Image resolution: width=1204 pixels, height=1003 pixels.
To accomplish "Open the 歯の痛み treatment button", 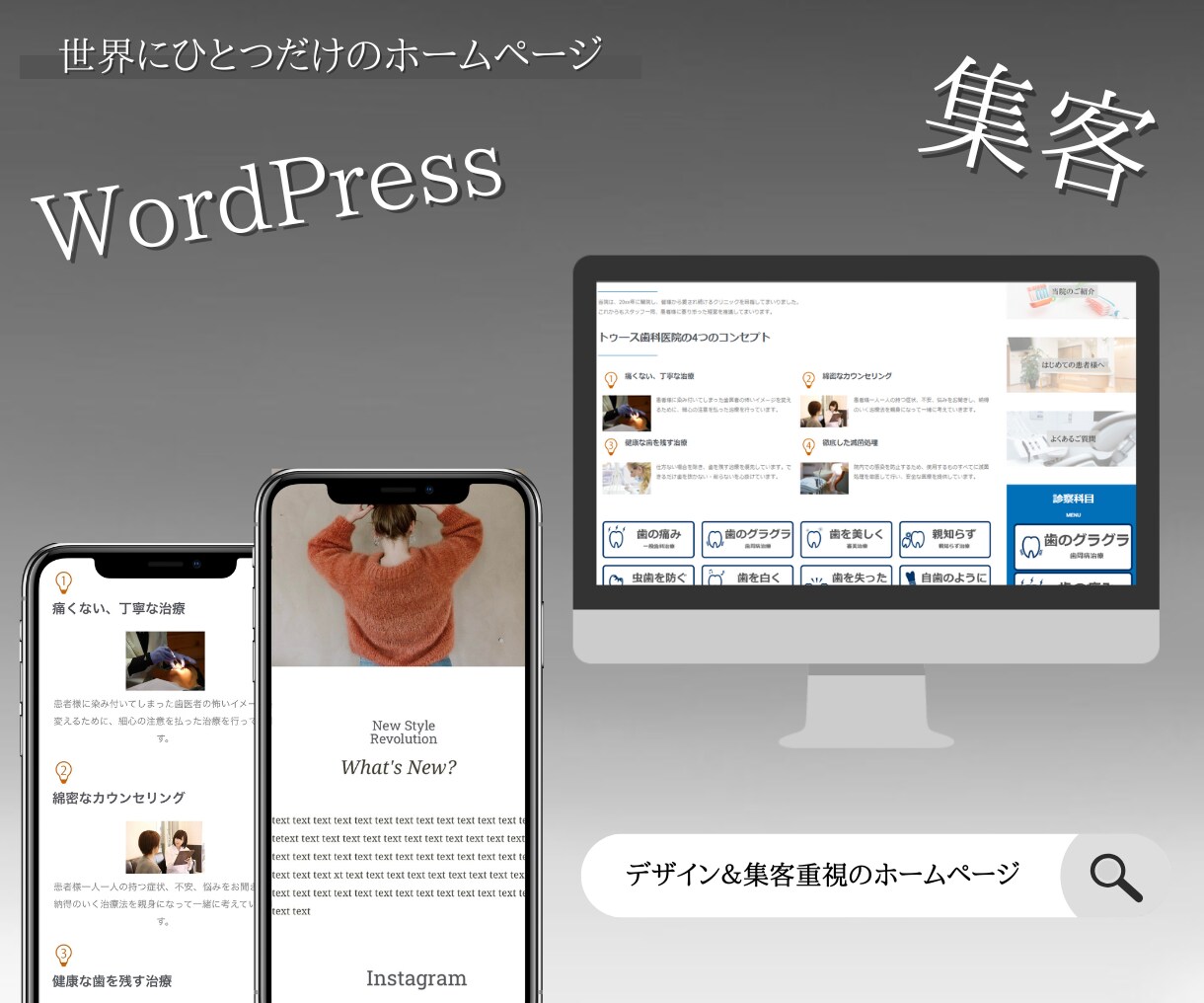I will (x=648, y=539).
